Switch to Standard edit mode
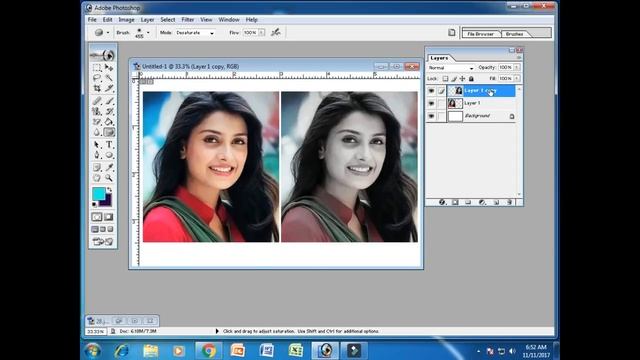This screenshot has height=360, width=640. 97,217
